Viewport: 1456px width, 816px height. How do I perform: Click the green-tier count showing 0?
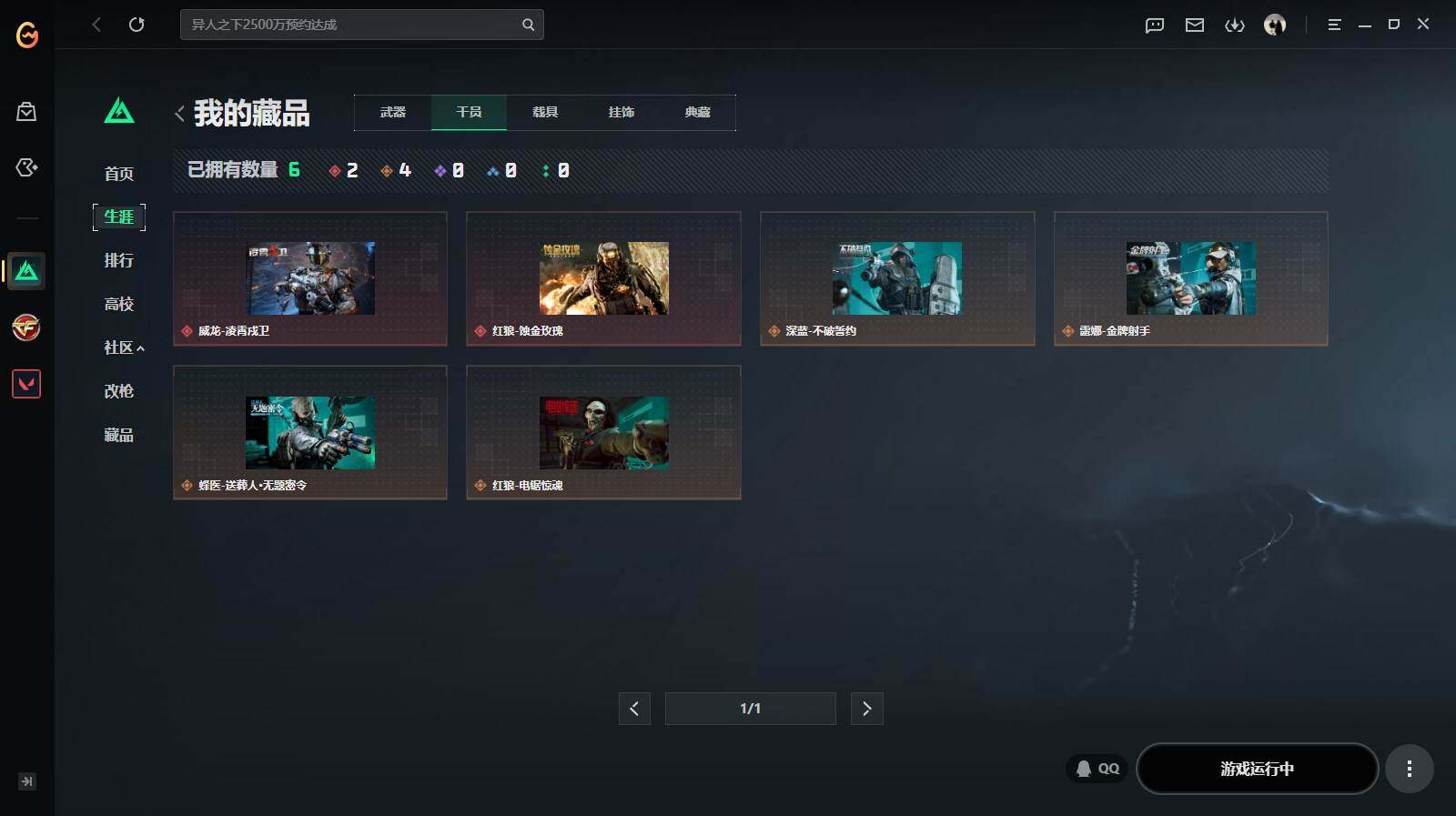pyautogui.click(x=555, y=171)
